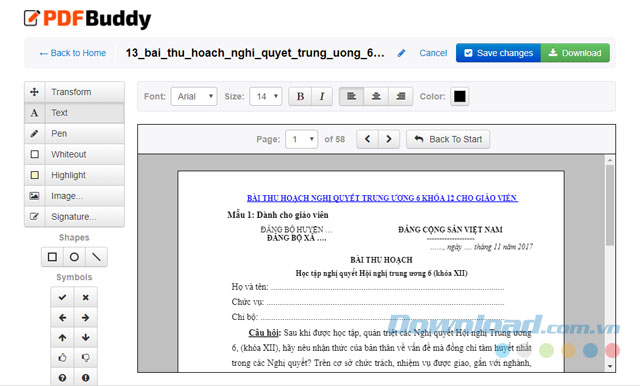Image resolution: width=640 pixels, height=386 pixels.
Task: Select the Transform tool
Action: pos(74,92)
